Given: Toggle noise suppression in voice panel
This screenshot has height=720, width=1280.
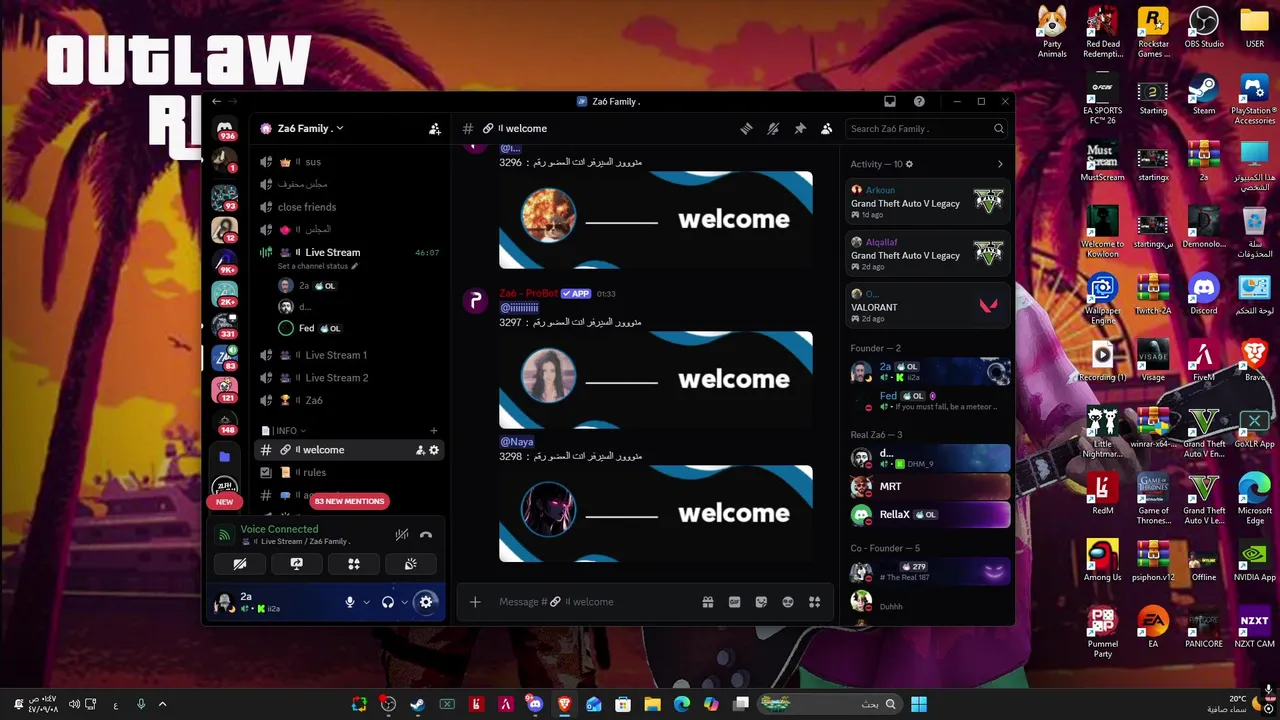Looking at the screenshot, I should coord(401,535).
